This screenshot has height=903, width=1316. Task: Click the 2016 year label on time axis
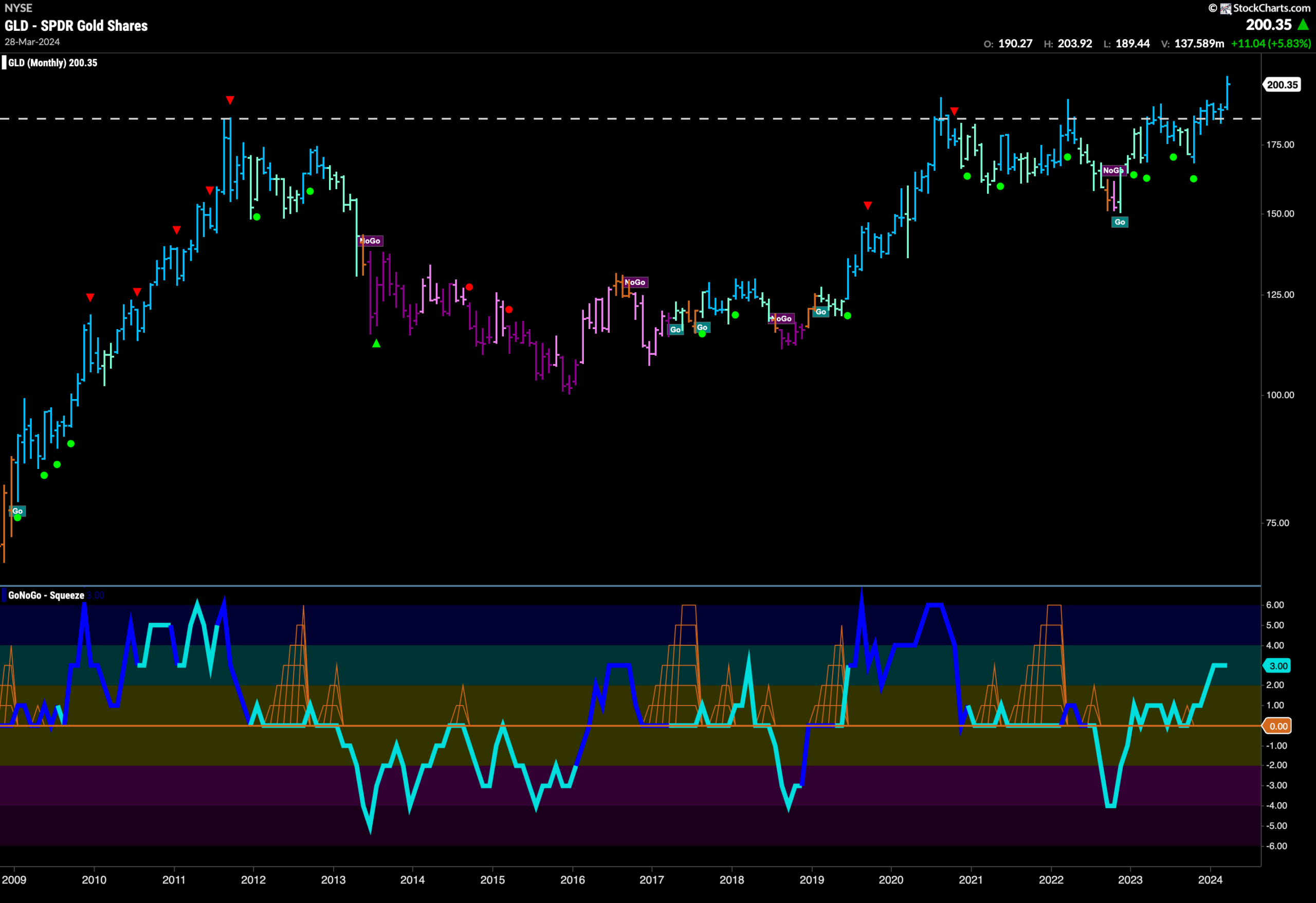click(573, 880)
